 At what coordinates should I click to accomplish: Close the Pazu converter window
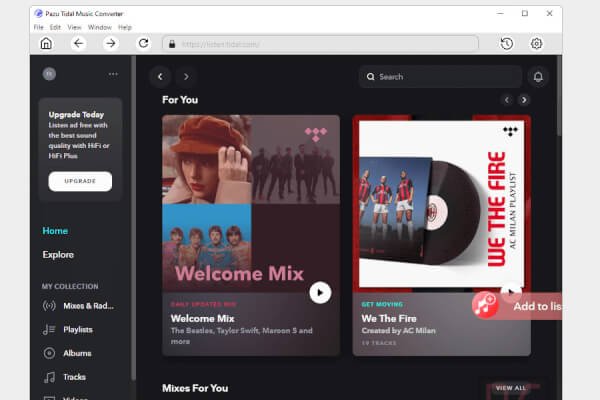549,13
